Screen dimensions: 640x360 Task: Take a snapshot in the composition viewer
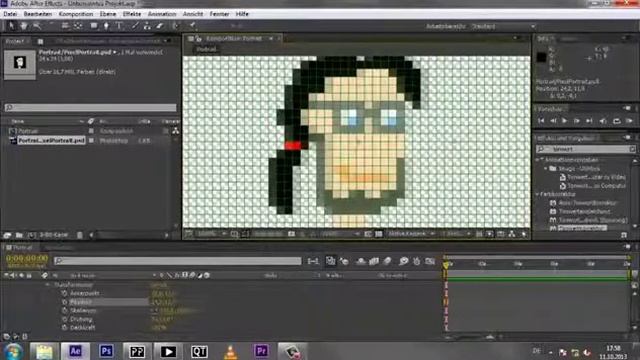pyautogui.click(x=291, y=234)
